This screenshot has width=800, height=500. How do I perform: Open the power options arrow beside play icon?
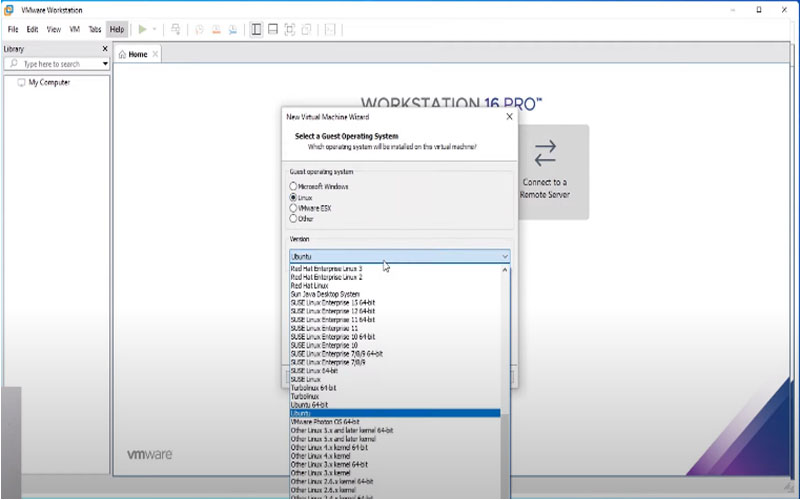coord(154,30)
